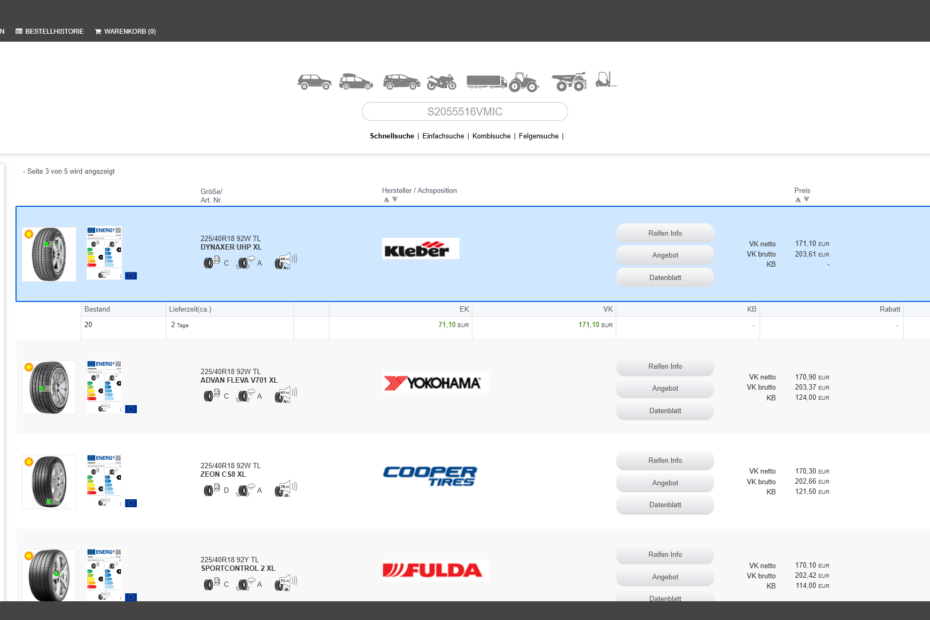Viewport: 930px width, 620px height.
Task: Open Reifen Info for Cooper tire
Action: click(x=665, y=460)
